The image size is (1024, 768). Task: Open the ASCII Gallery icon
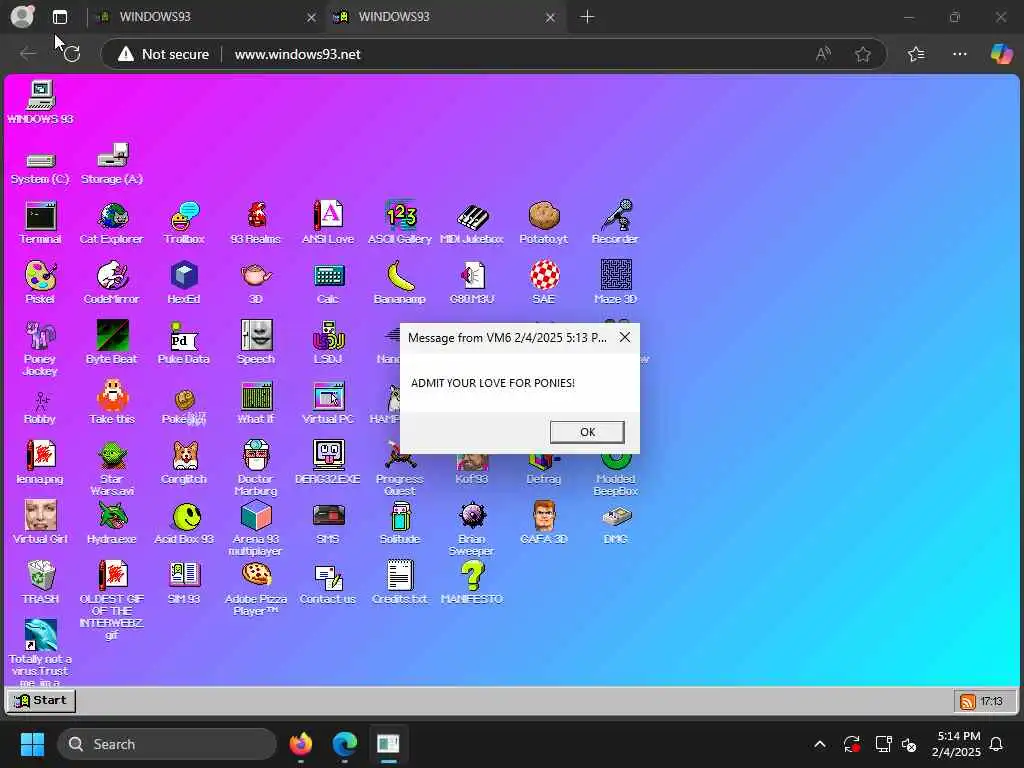pos(400,223)
